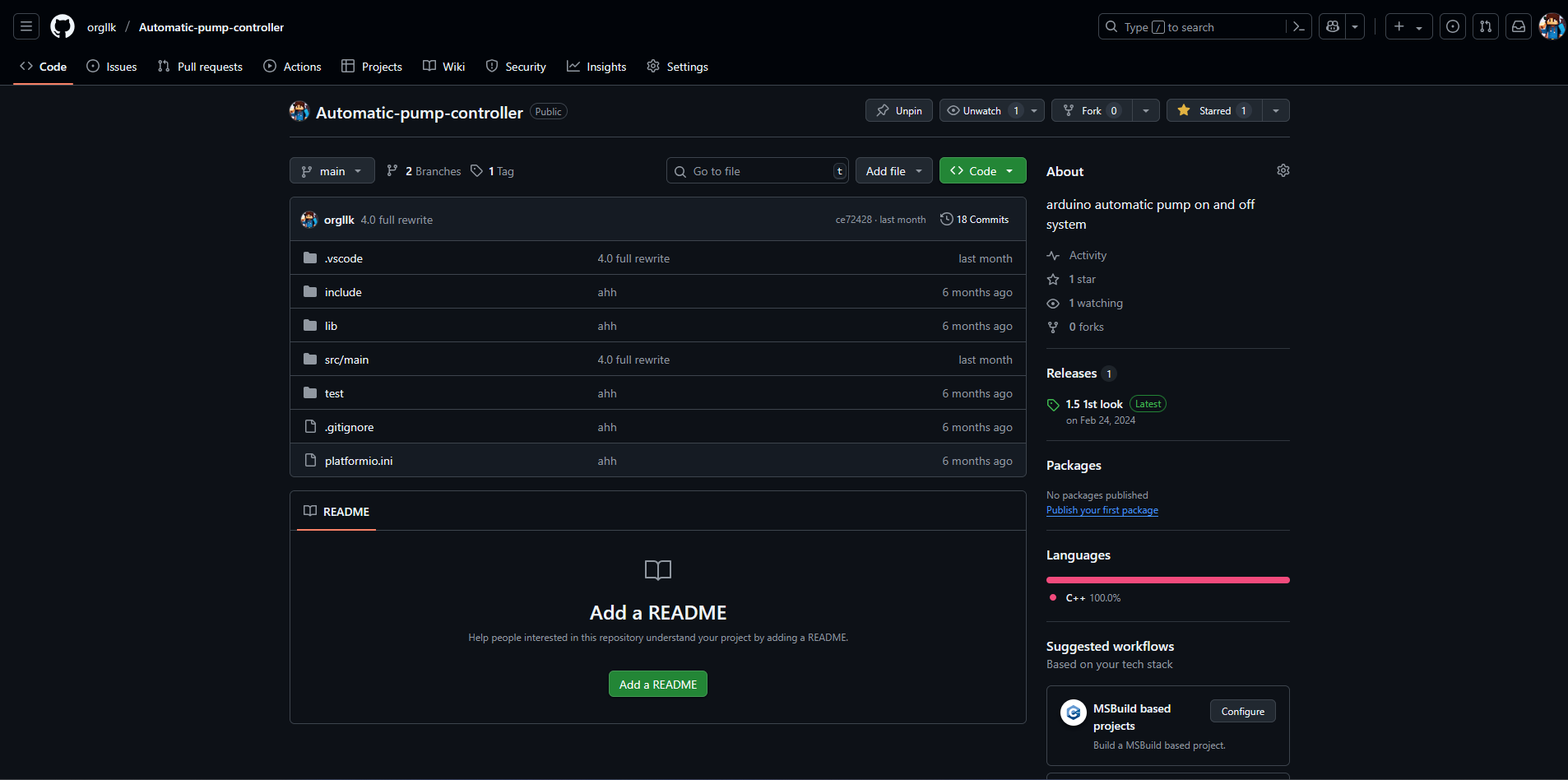
Task: Click the C++ 100.0% language entry
Action: click(1085, 598)
